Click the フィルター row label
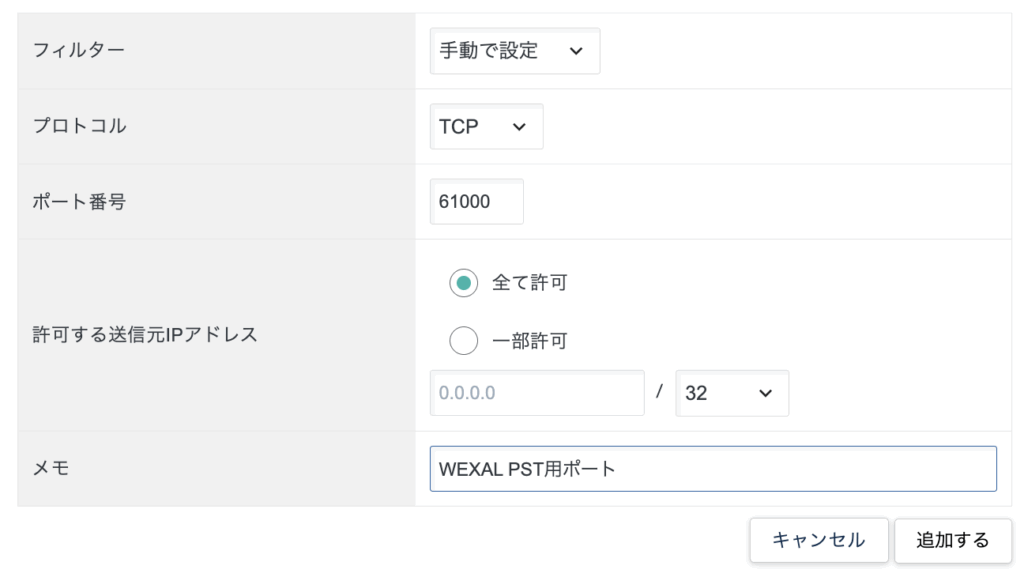The width and height of the screenshot is (1024, 577). (78, 50)
